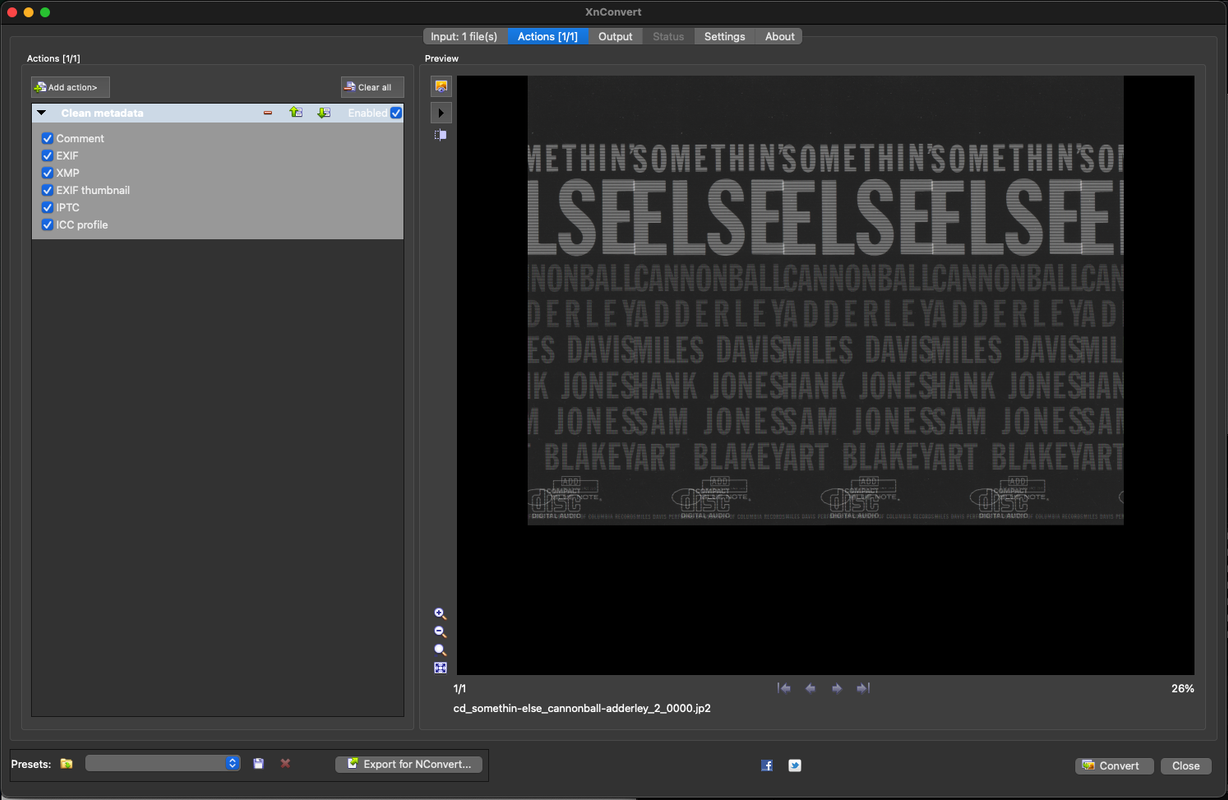The width and height of the screenshot is (1228, 800).
Task: Open the Status tab
Action: tap(668, 36)
